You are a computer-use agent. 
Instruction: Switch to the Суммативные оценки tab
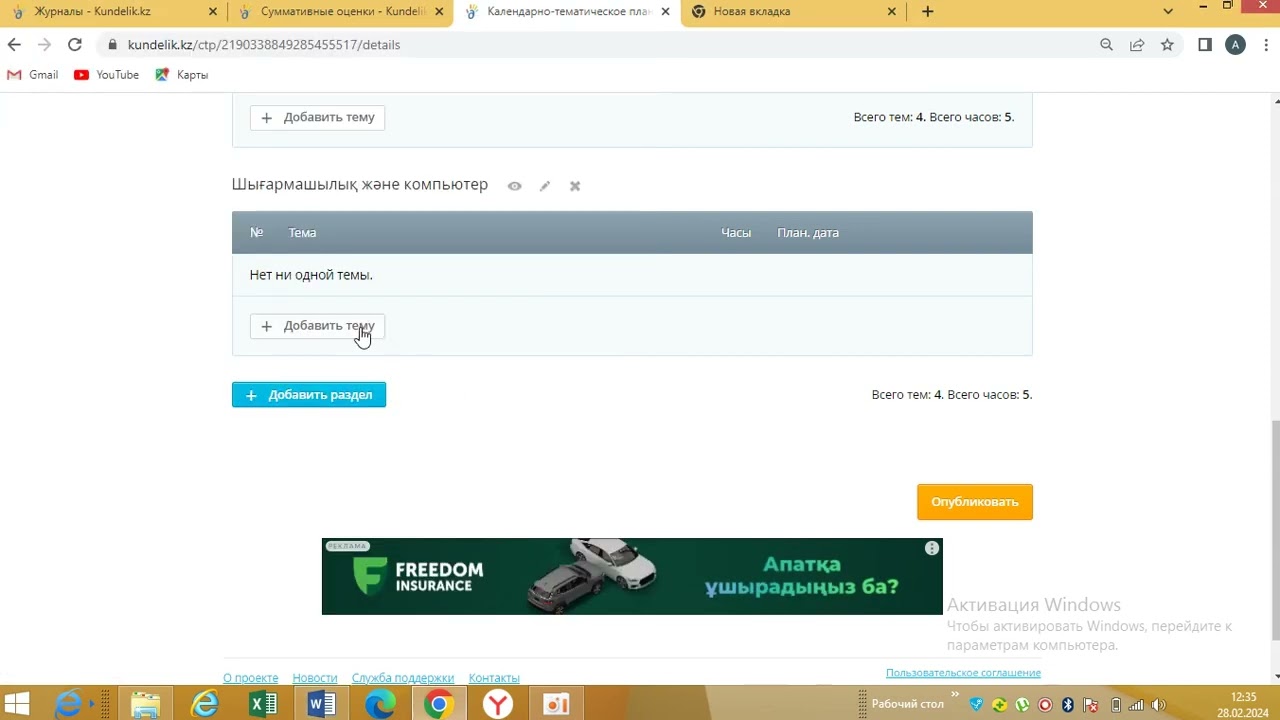point(340,12)
